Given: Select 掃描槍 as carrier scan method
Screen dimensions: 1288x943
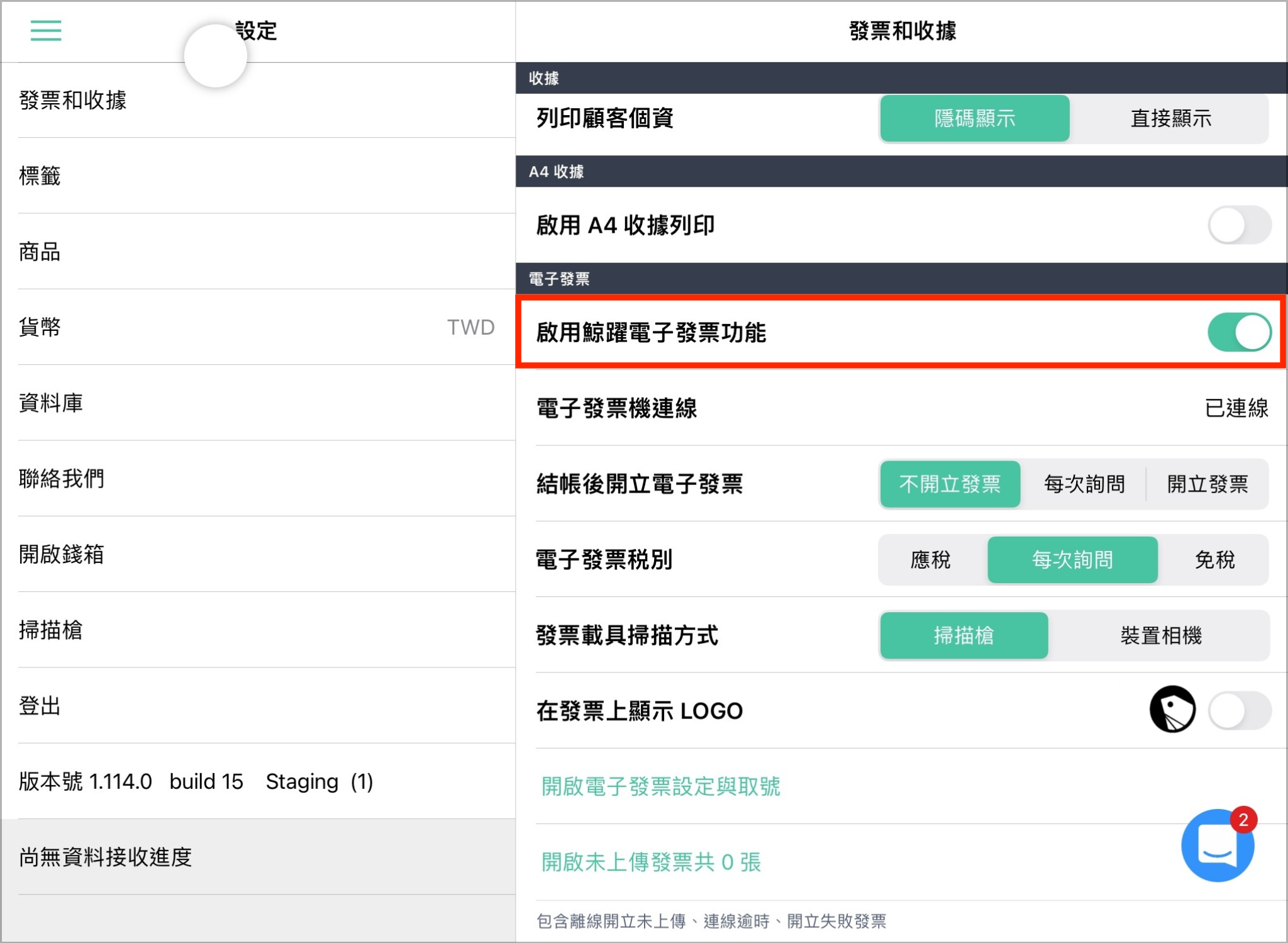Looking at the screenshot, I should [x=963, y=635].
